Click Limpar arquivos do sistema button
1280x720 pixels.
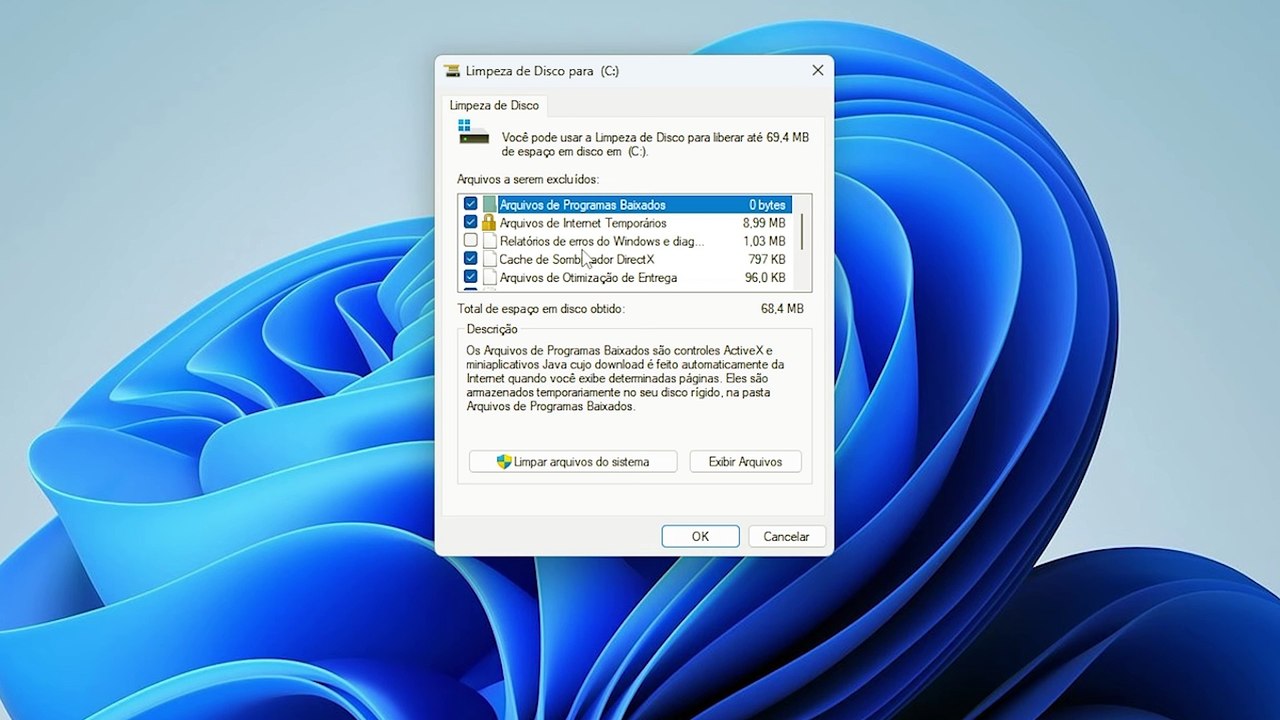[573, 462]
